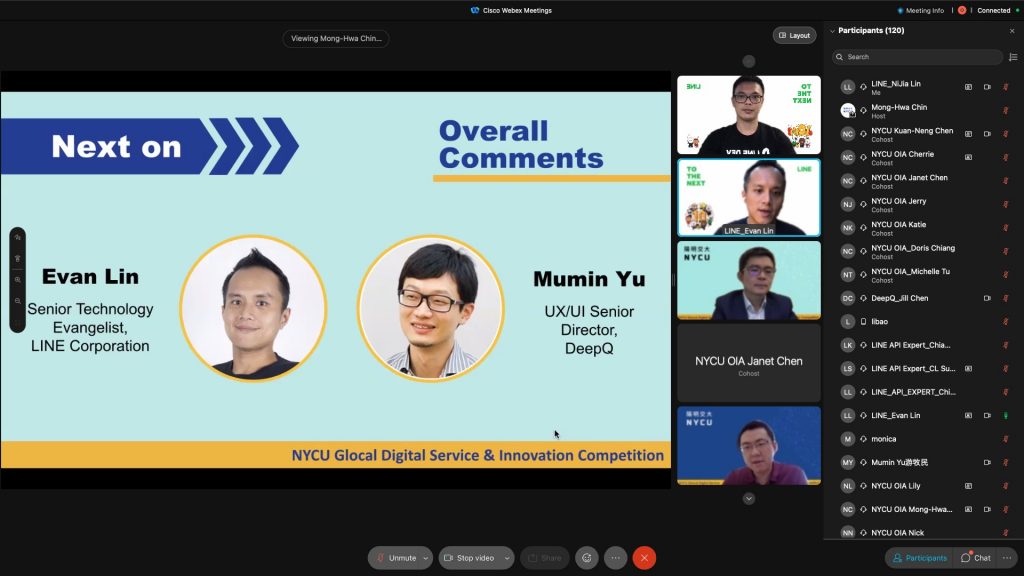Click the card icon for LINE API Expert_CL Su
The width and height of the screenshot is (1024, 576).
[968, 368]
